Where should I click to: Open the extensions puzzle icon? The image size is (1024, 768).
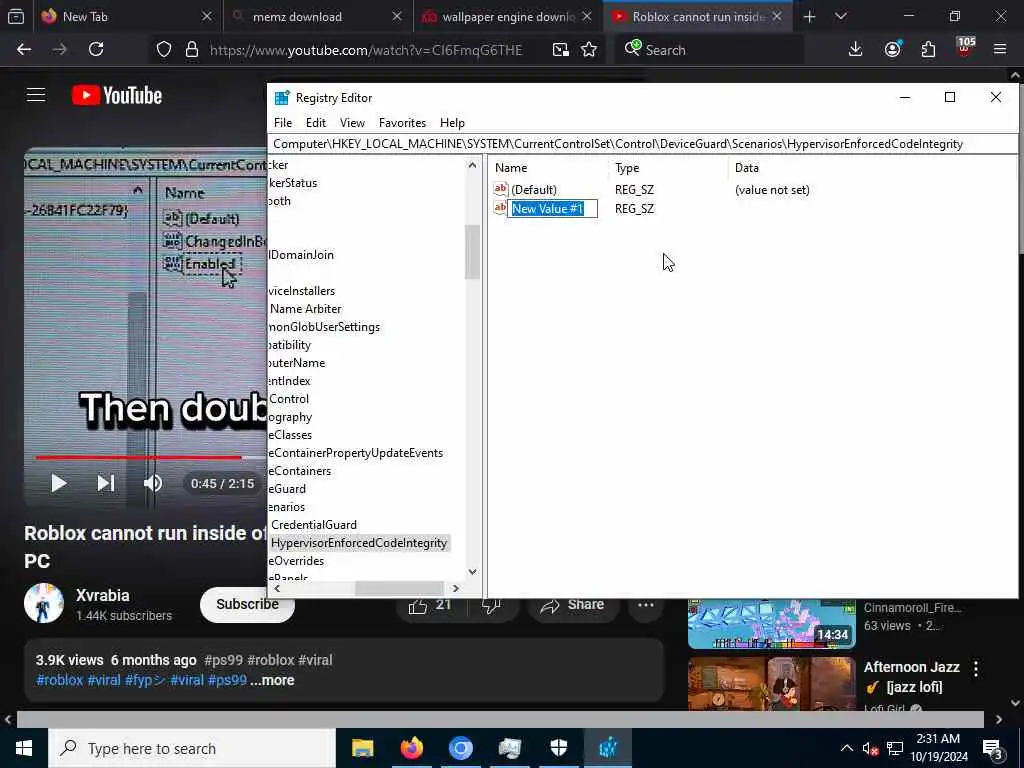(x=928, y=50)
